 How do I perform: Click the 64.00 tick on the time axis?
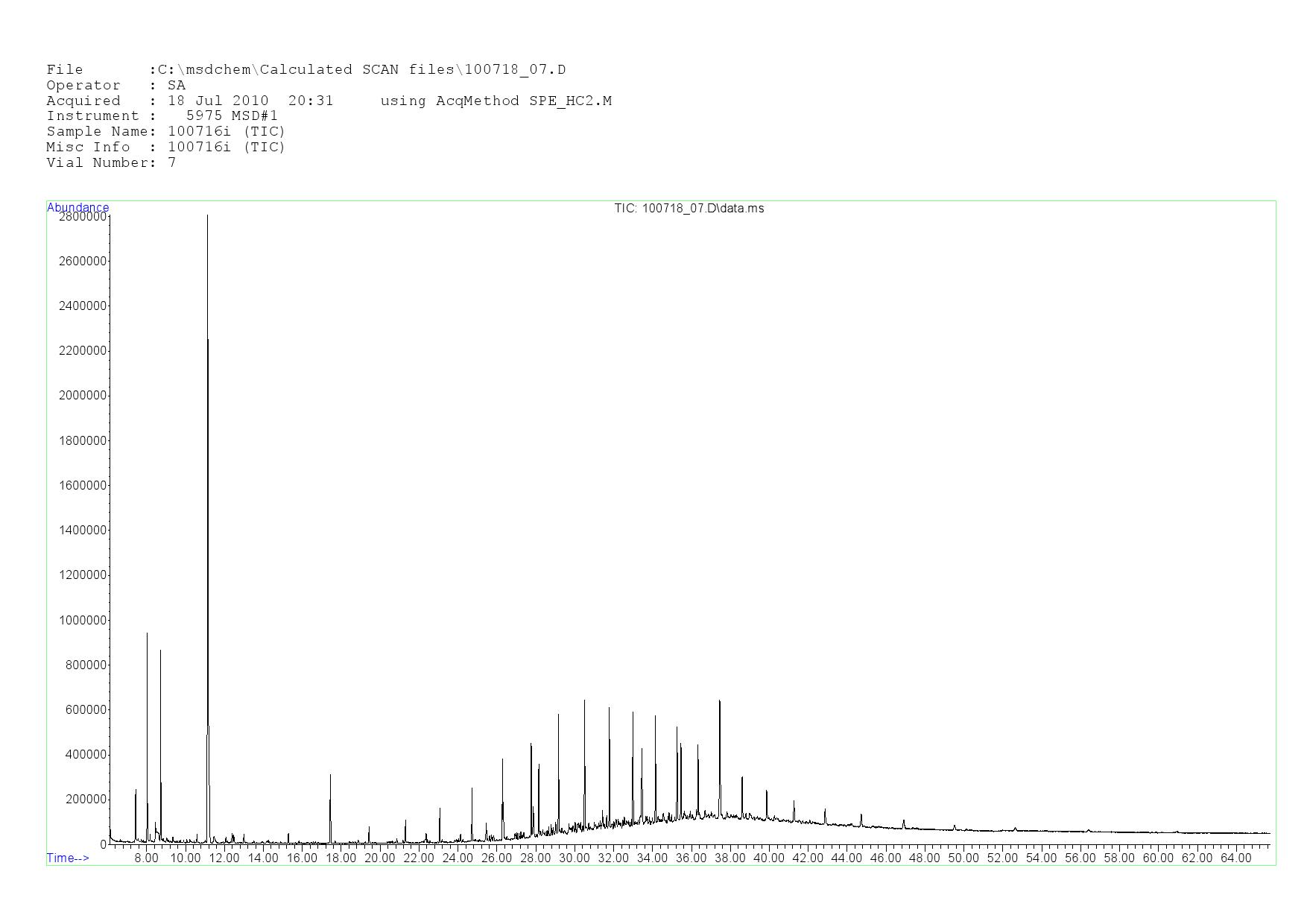click(1235, 858)
